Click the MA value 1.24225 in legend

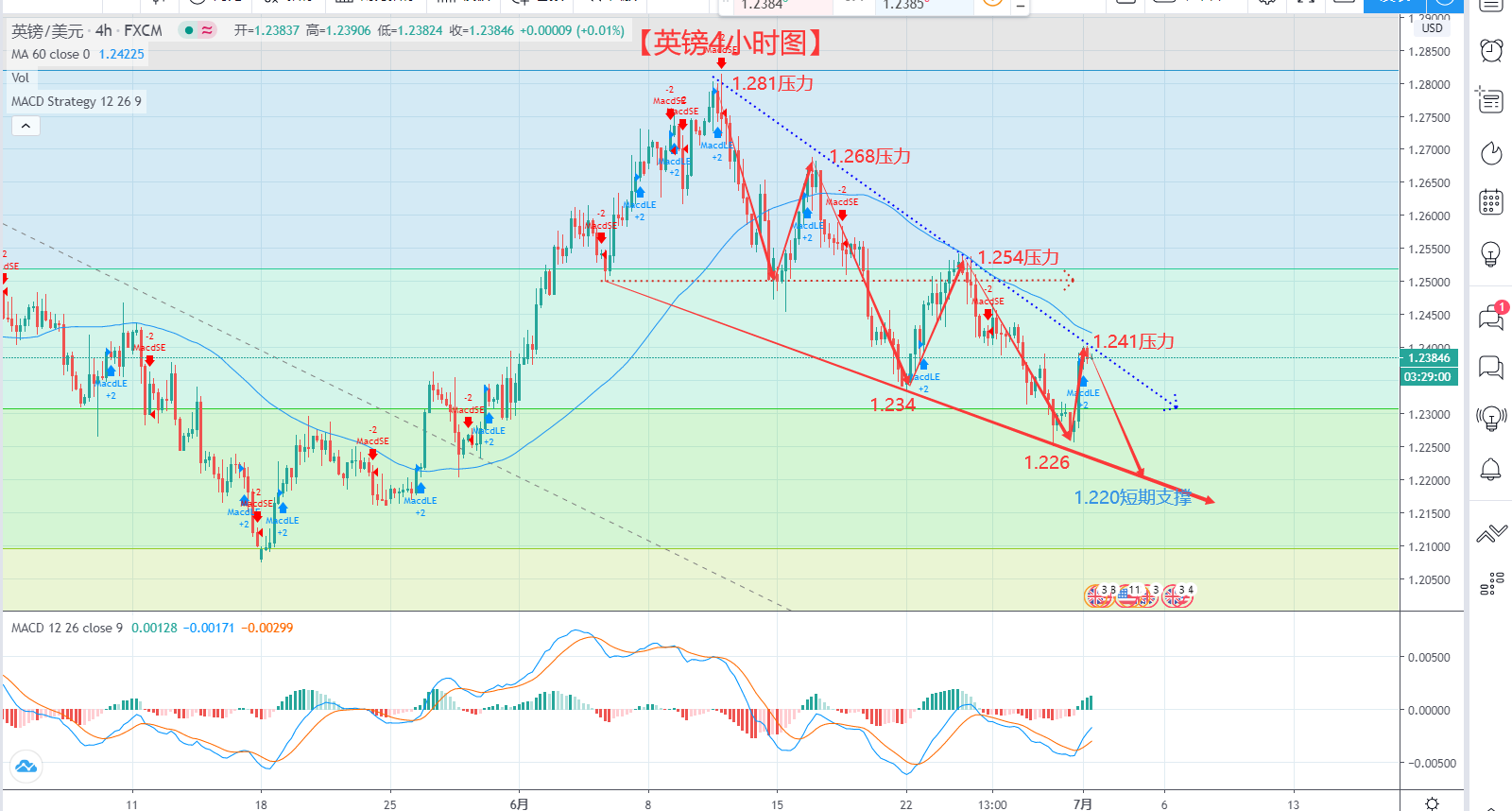[x=122, y=54]
